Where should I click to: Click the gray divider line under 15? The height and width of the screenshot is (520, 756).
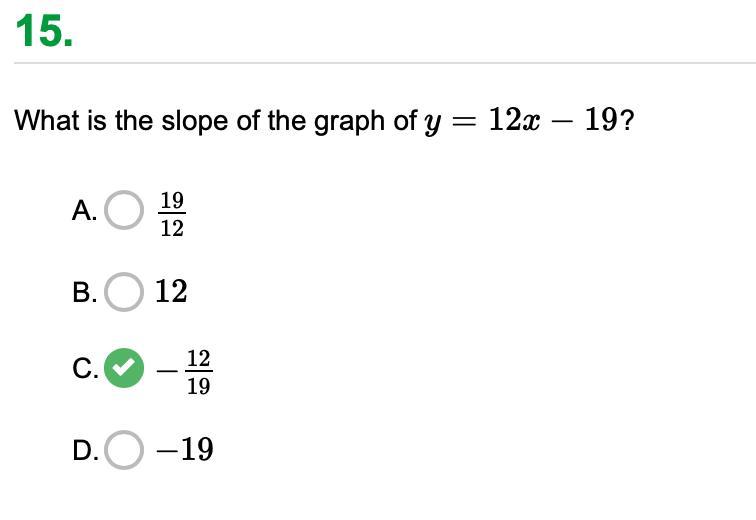[x=385, y=63]
